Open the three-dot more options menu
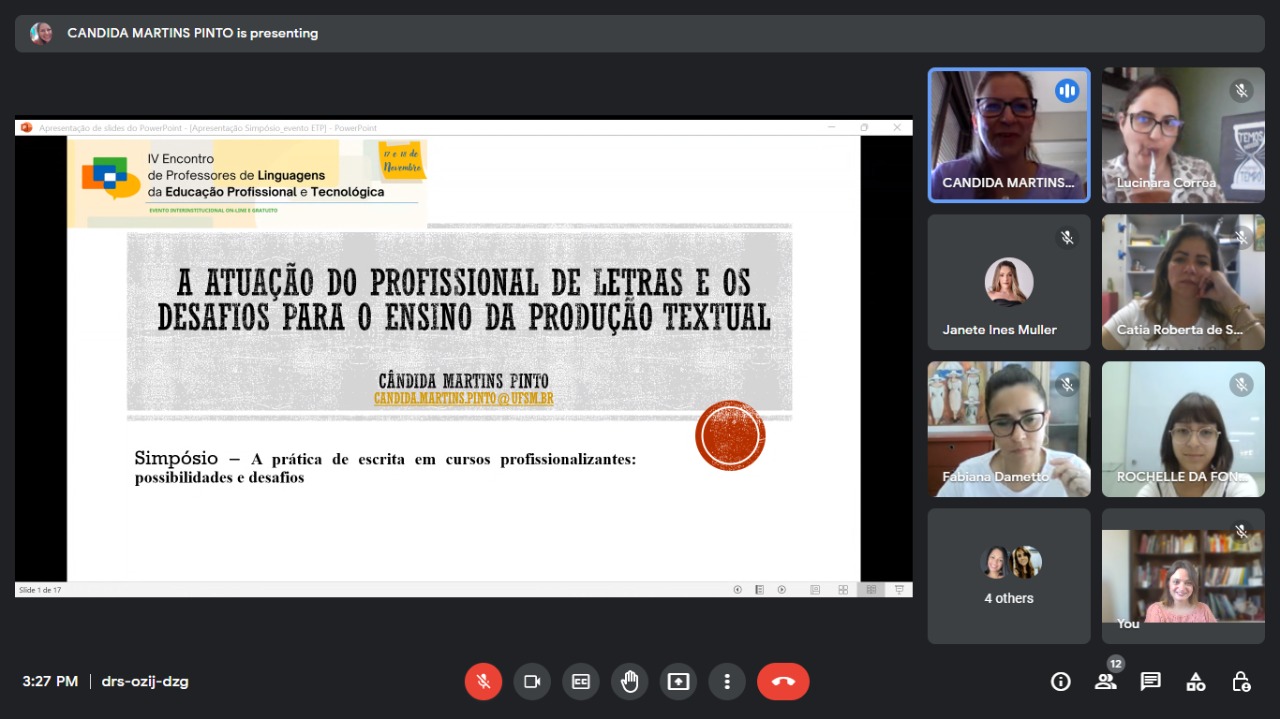This screenshot has width=1280, height=719. click(727, 682)
